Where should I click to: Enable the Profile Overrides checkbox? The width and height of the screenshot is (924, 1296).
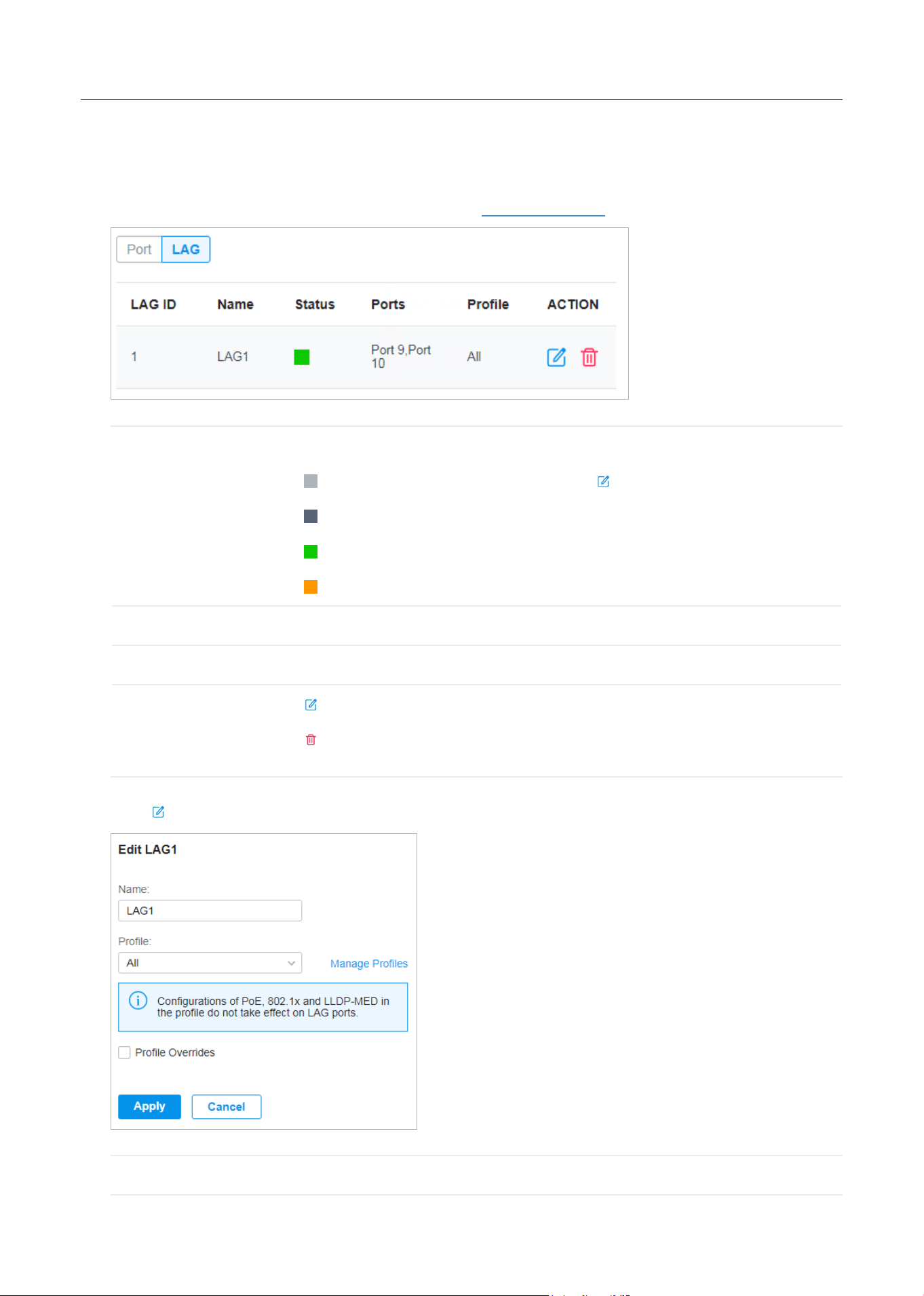click(x=124, y=1052)
